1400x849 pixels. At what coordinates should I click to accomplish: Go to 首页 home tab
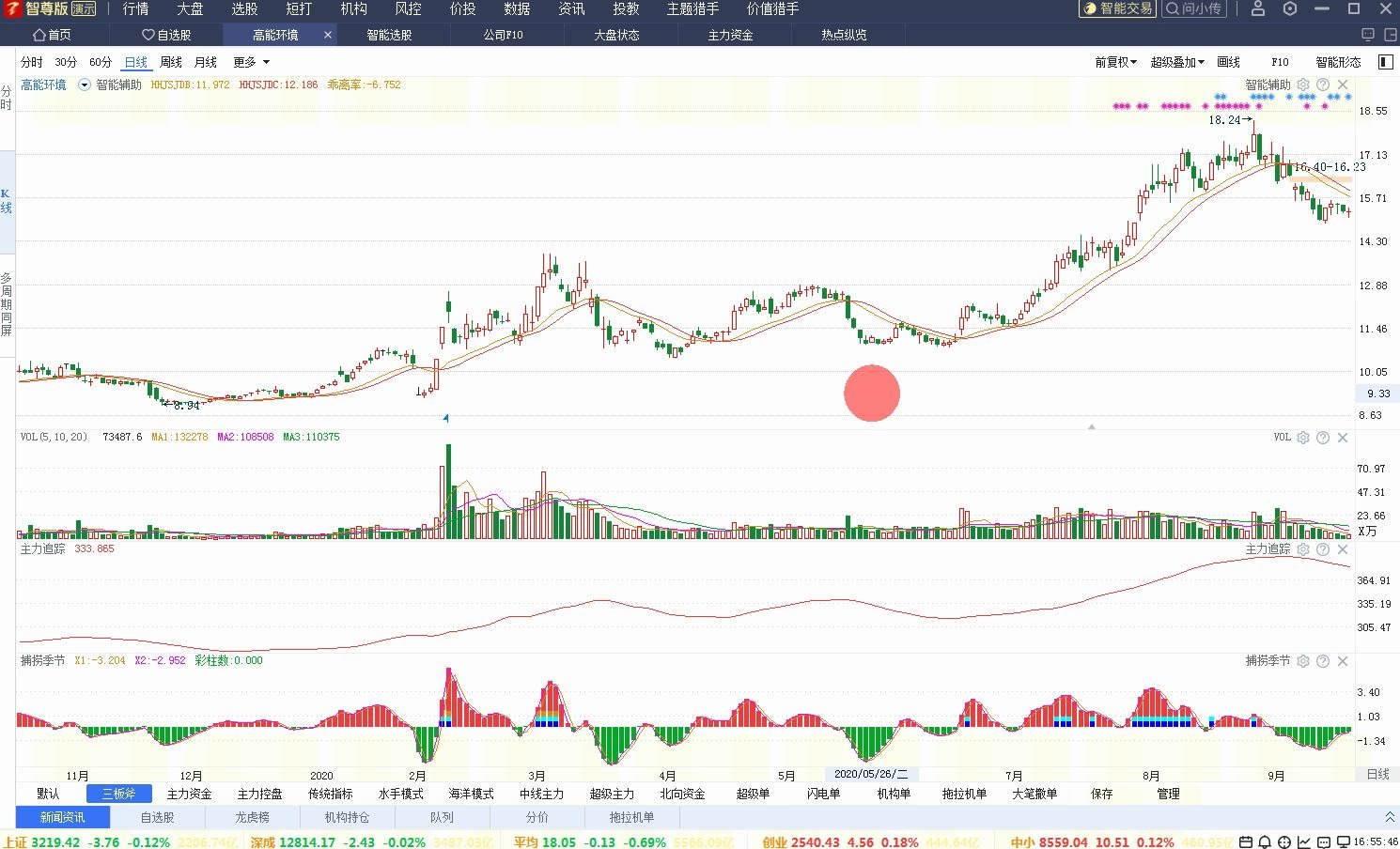click(x=53, y=35)
